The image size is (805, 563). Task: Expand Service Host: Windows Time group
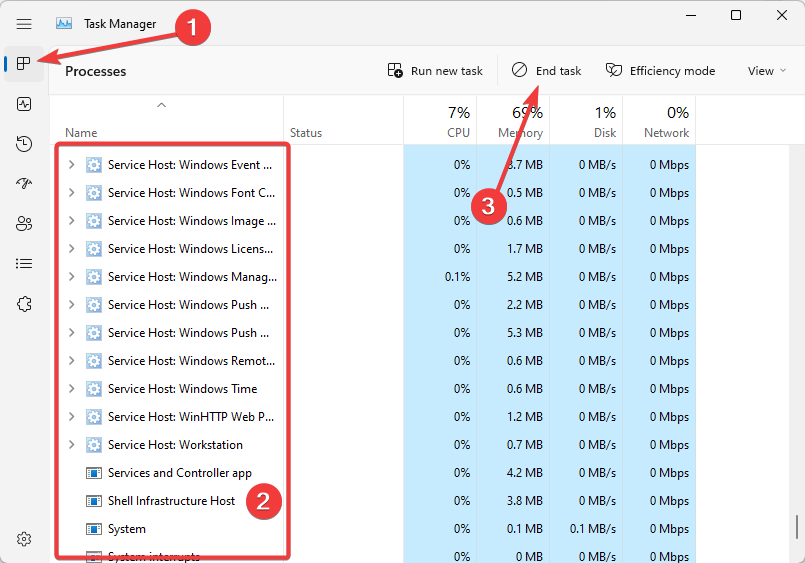(71, 389)
